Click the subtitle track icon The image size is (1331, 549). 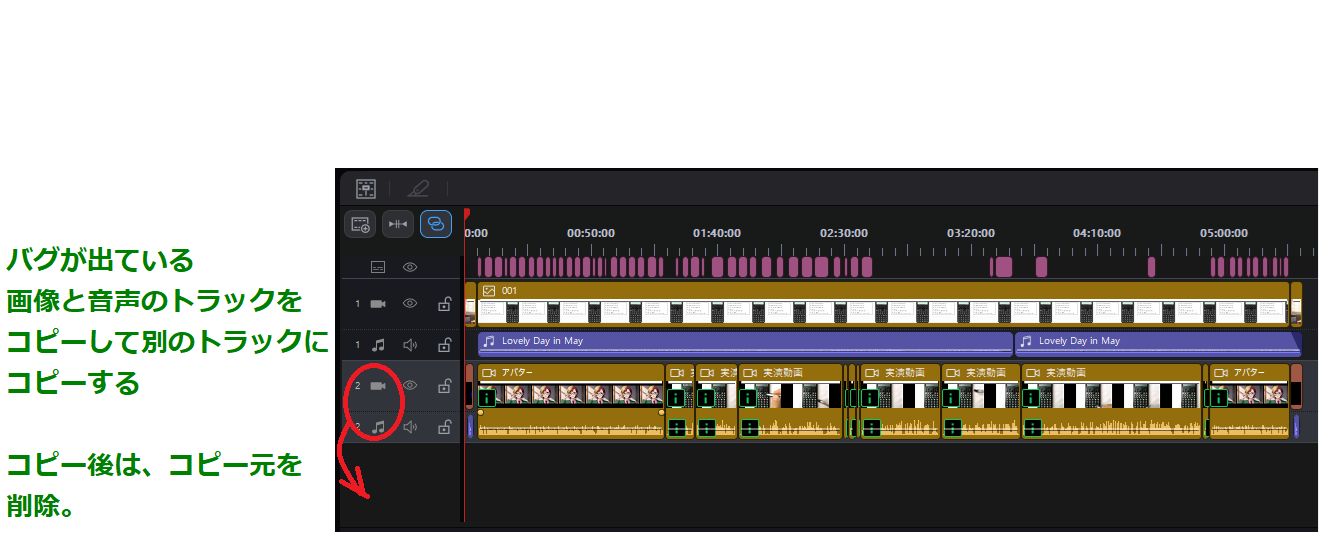[x=378, y=268]
